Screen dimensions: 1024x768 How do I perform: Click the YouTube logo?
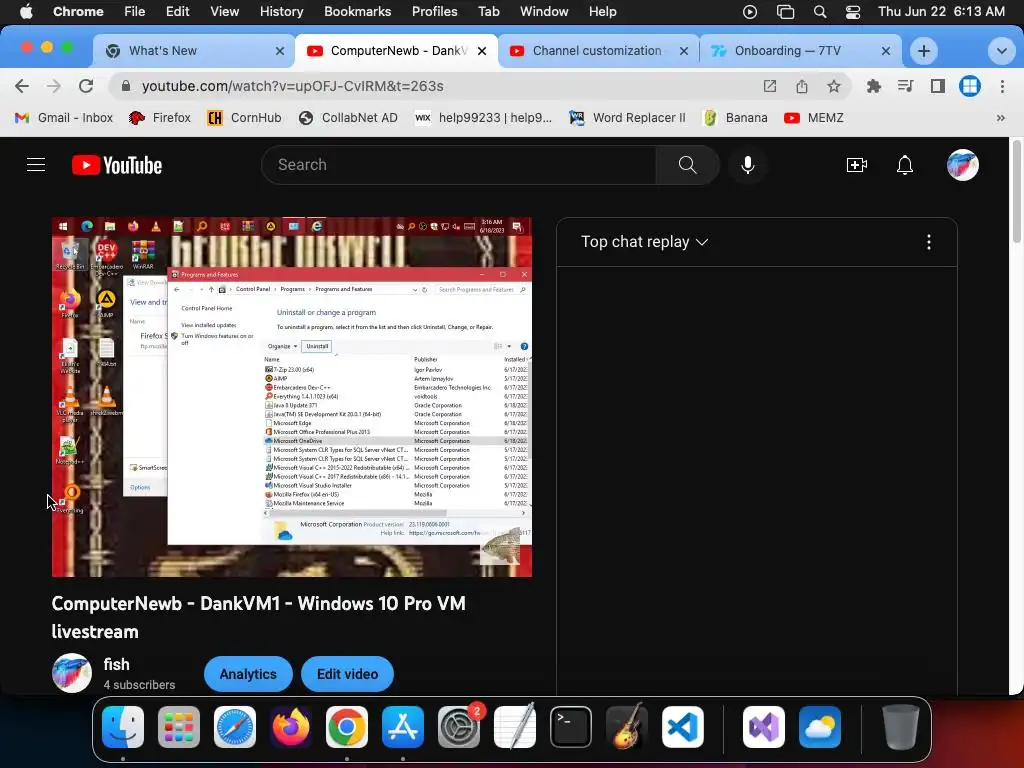[x=117, y=165]
